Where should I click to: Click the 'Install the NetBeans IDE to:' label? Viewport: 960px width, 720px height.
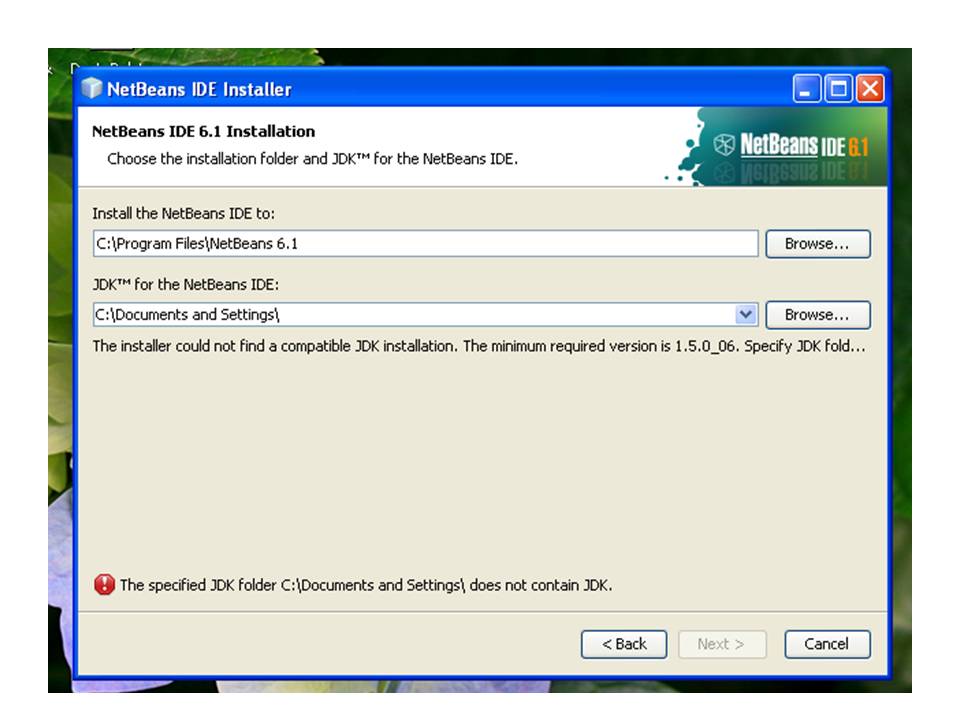click(x=184, y=214)
